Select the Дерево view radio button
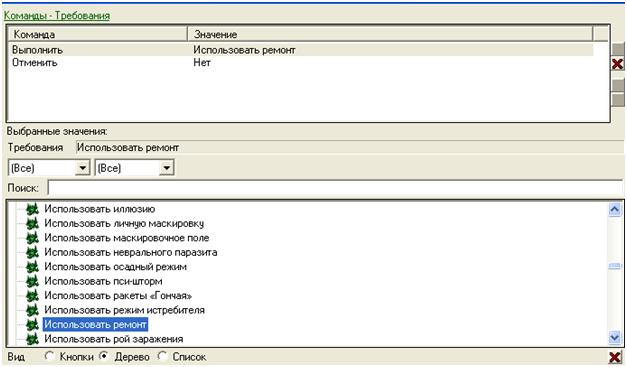This screenshot has height=367, width=627. (x=104, y=356)
